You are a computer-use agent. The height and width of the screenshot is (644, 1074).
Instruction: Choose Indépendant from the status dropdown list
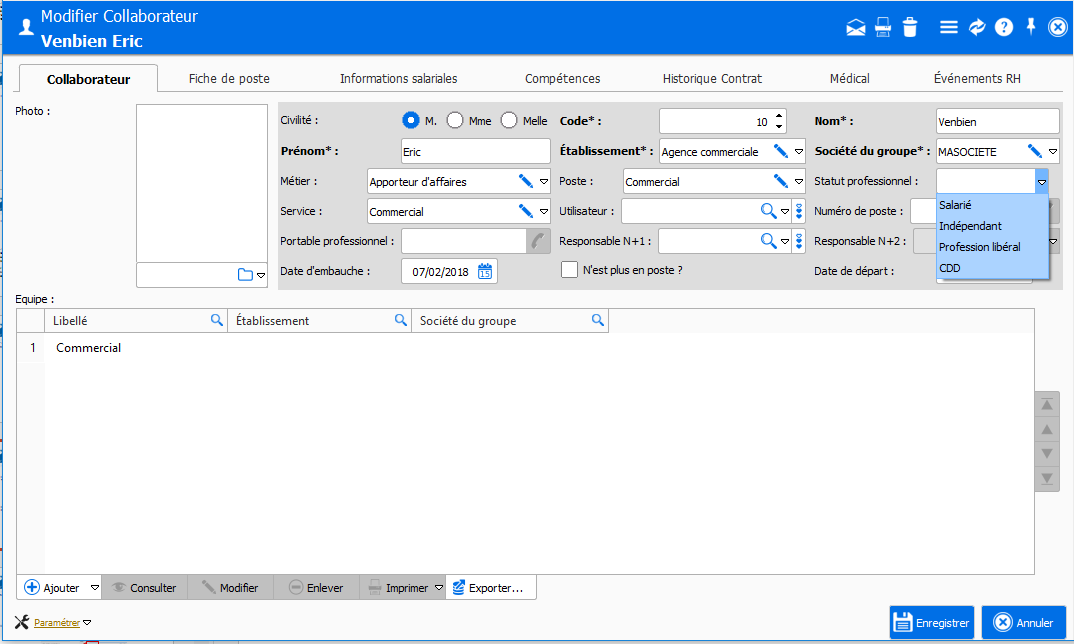point(970,226)
